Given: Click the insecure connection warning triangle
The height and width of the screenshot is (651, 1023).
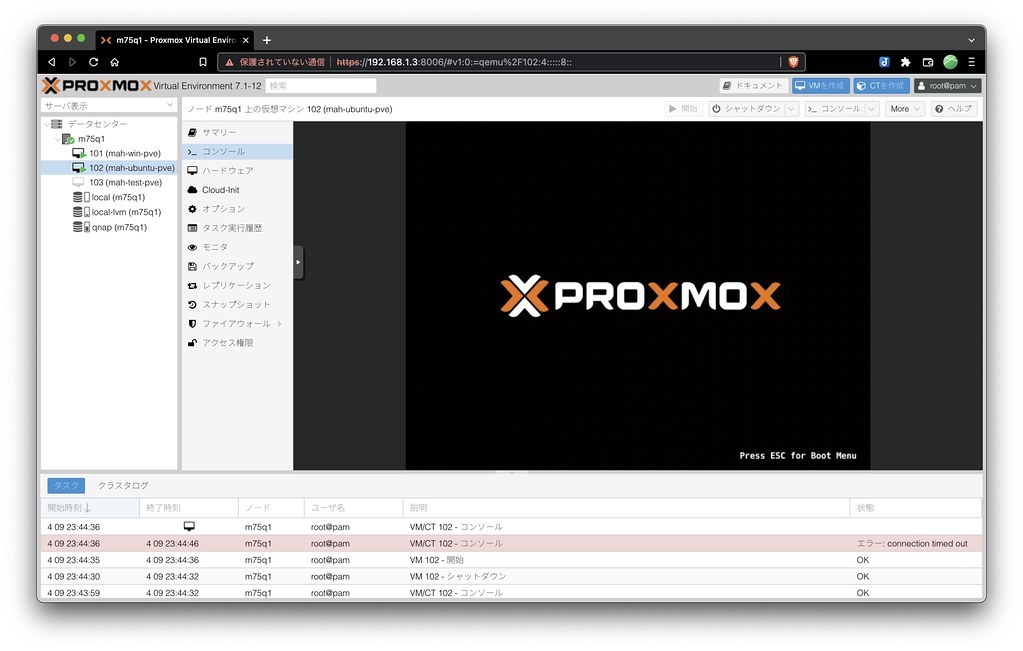Looking at the screenshot, I should point(229,62).
